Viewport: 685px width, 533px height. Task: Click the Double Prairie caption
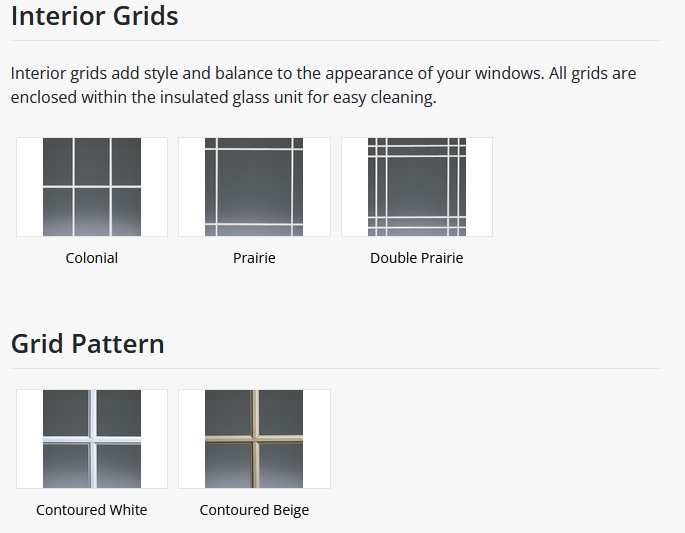click(417, 258)
